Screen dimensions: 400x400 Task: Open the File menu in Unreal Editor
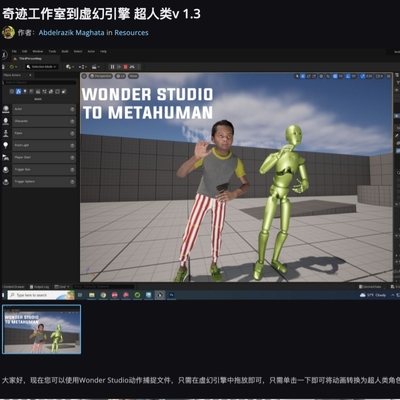14,51
